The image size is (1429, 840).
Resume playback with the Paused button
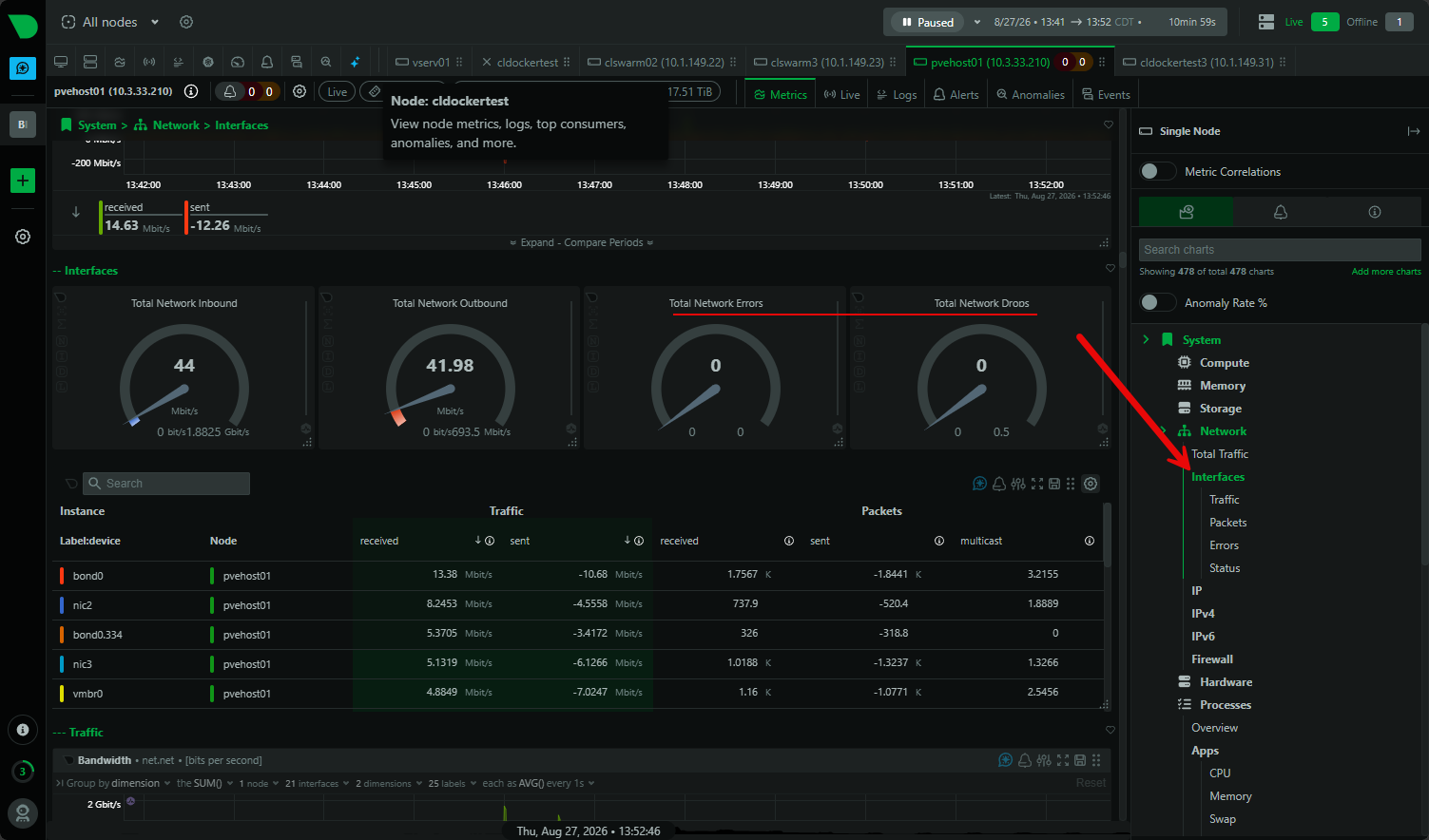927,22
